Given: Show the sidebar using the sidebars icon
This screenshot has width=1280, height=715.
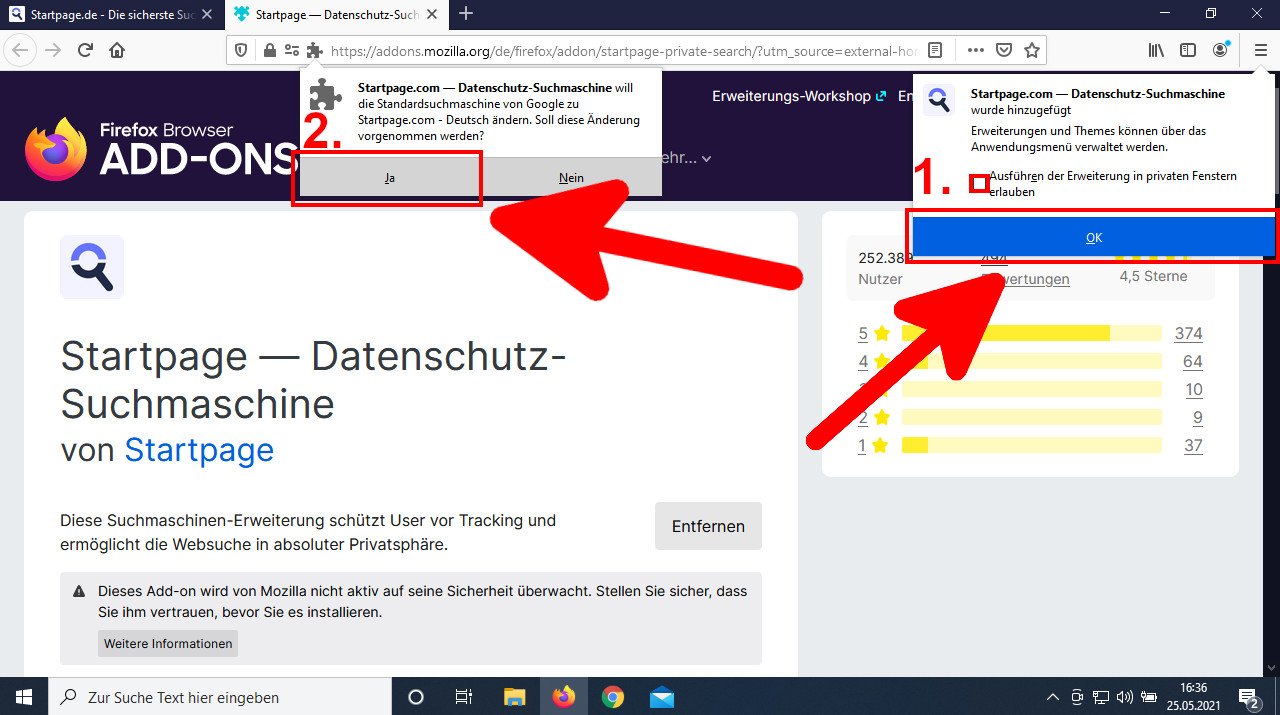Looking at the screenshot, I should pyautogui.click(x=1188, y=50).
